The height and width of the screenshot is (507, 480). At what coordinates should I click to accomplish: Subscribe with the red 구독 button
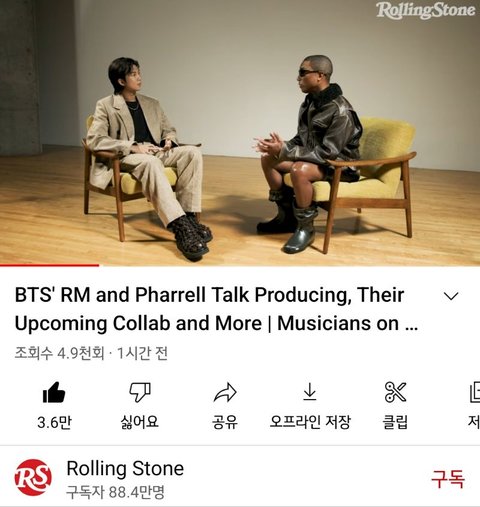tap(448, 479)
